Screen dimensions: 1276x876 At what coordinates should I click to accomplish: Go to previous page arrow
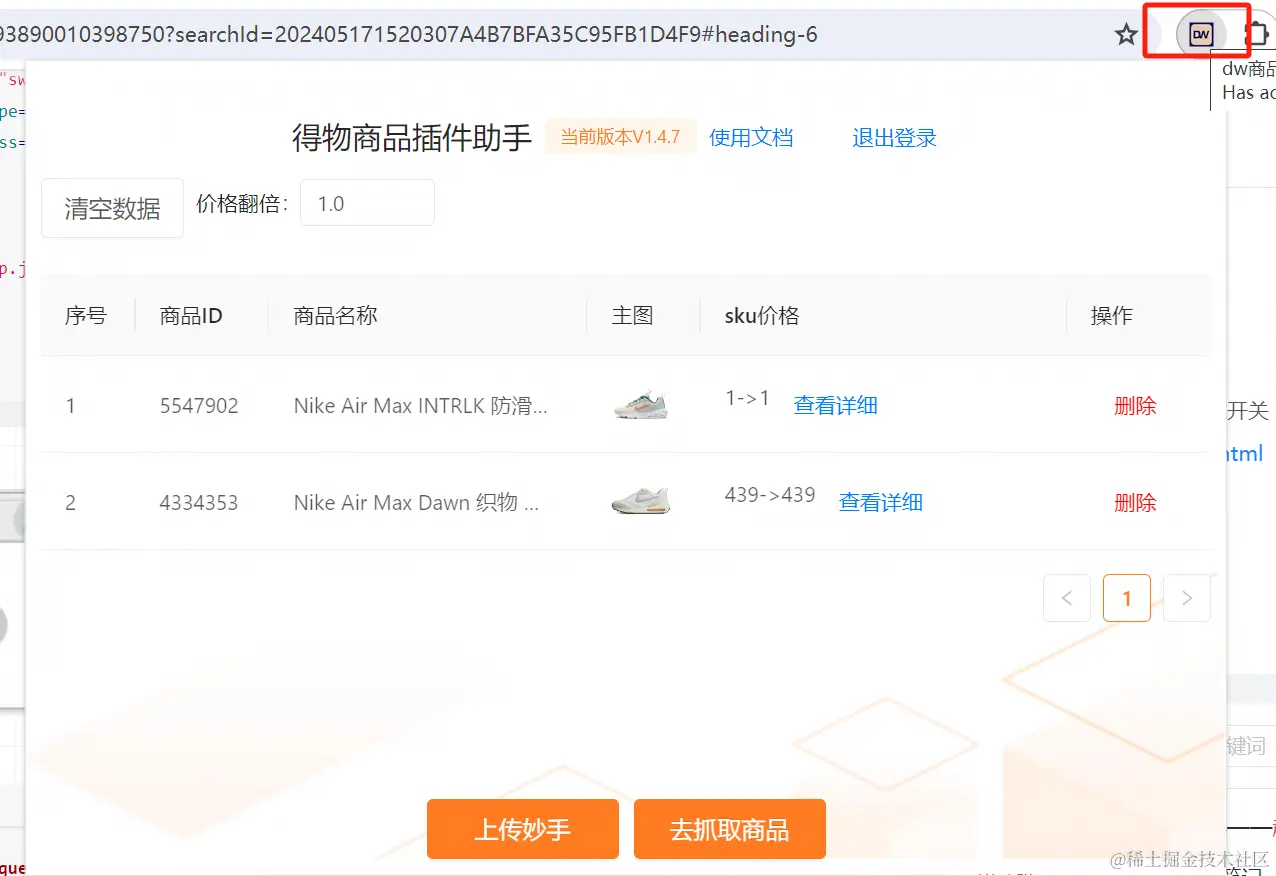(1067, 598)
